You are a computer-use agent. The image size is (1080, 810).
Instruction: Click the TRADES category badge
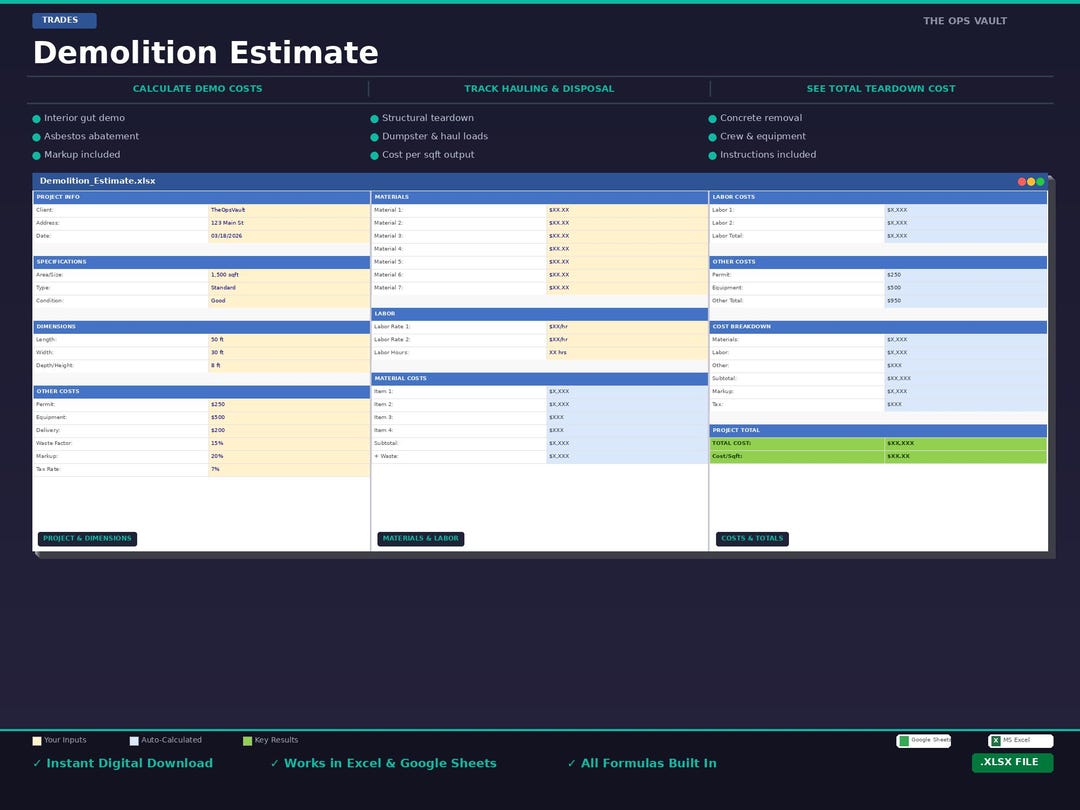[x=64, y=21]
